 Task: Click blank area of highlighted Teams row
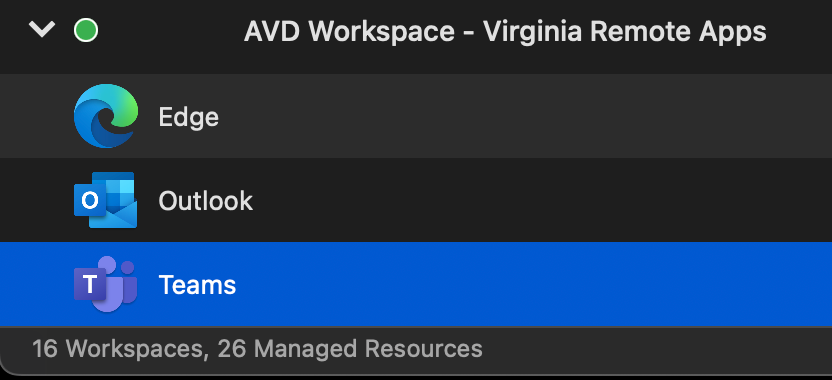531,284
